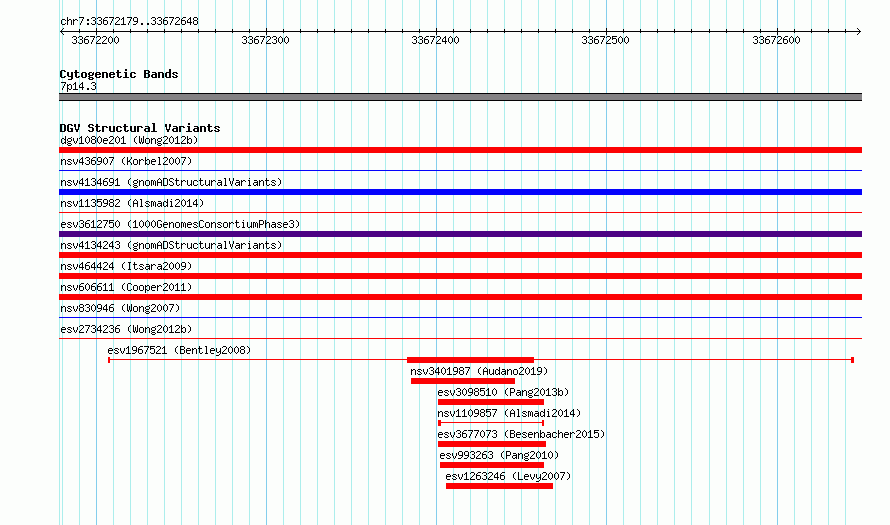Click the thin bracketed line of nsv1109857

pos(491,423)
